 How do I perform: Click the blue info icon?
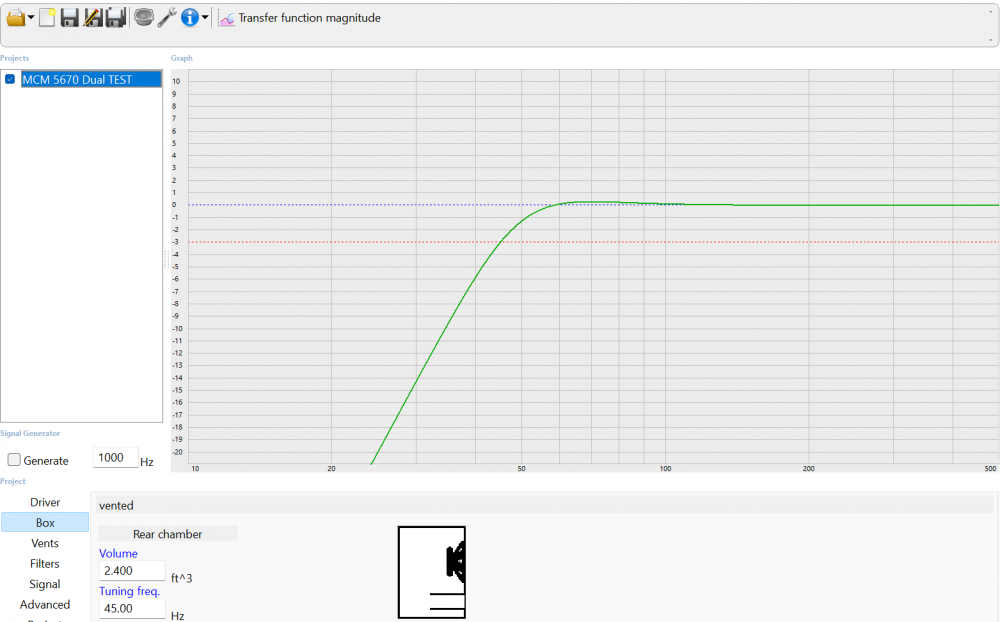189,17
